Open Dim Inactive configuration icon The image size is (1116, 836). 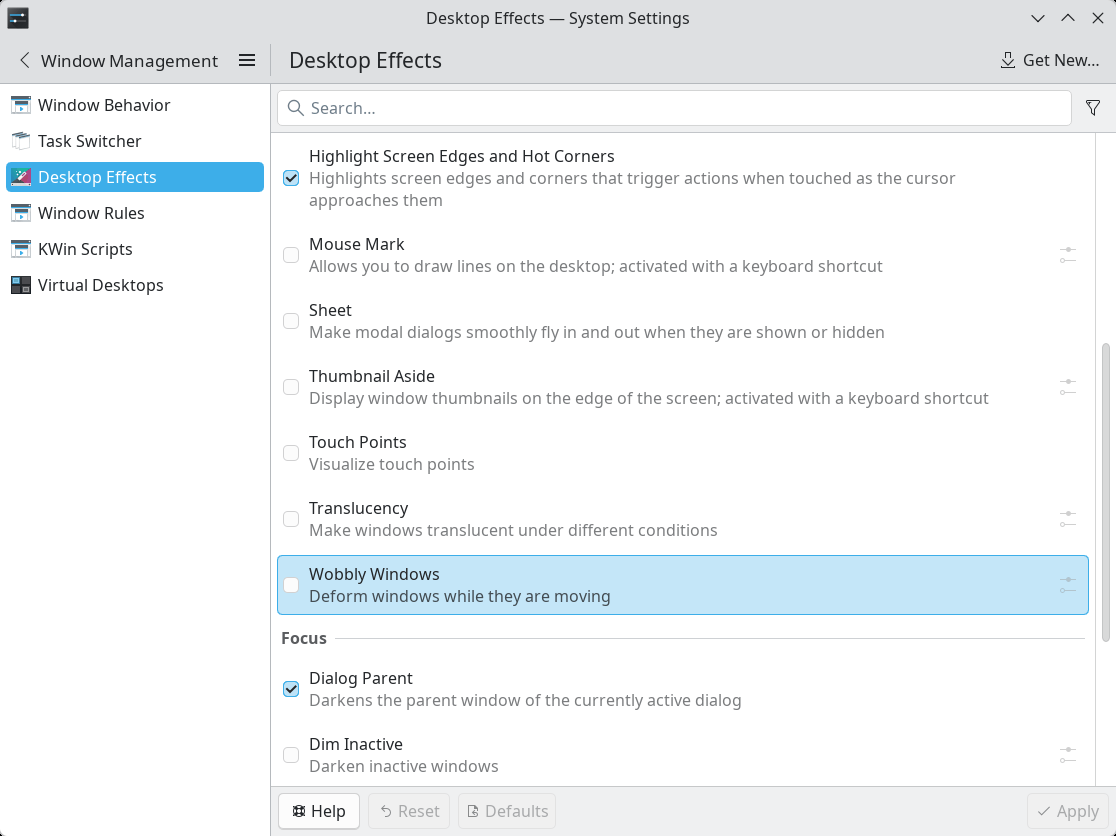[x=1067, y=755]
